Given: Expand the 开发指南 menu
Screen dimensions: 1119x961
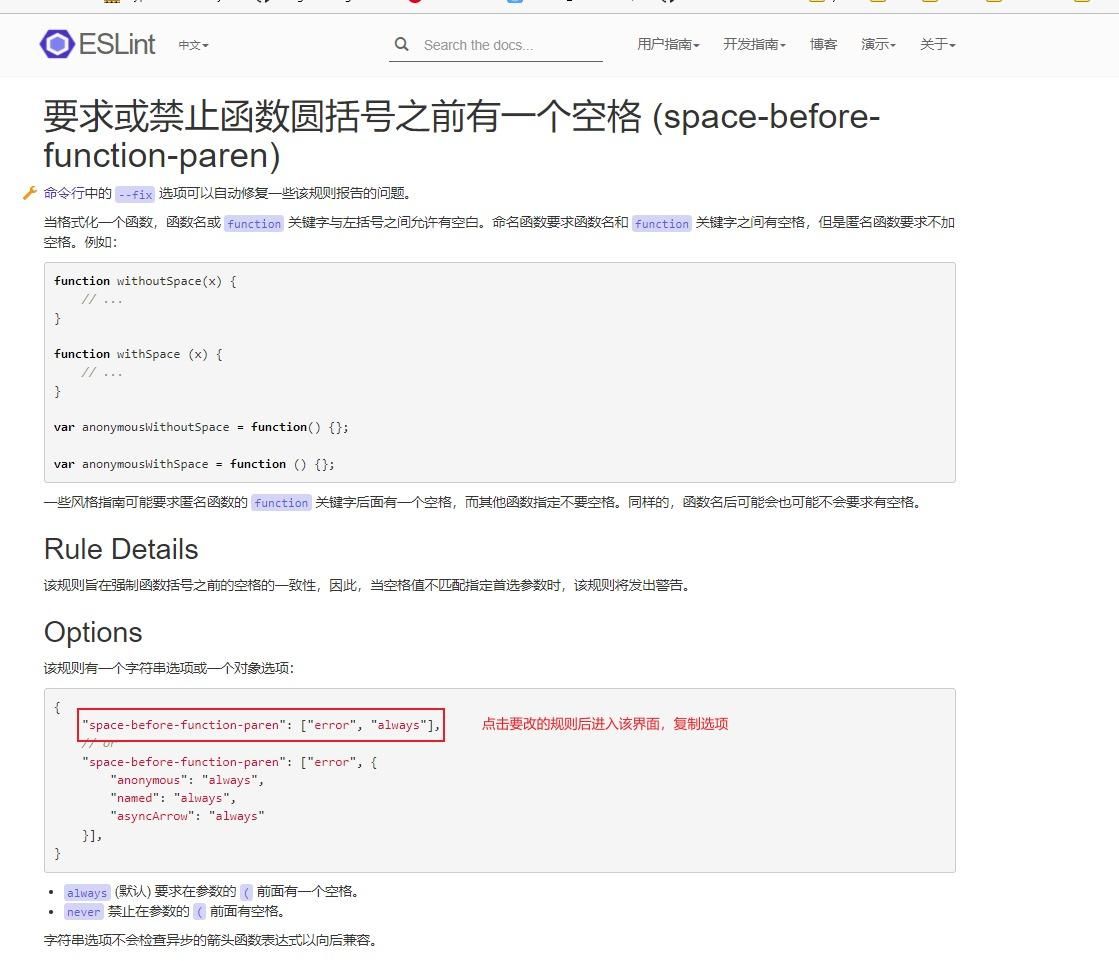Looking at the screenshot, I should click(x=754, y=45).
